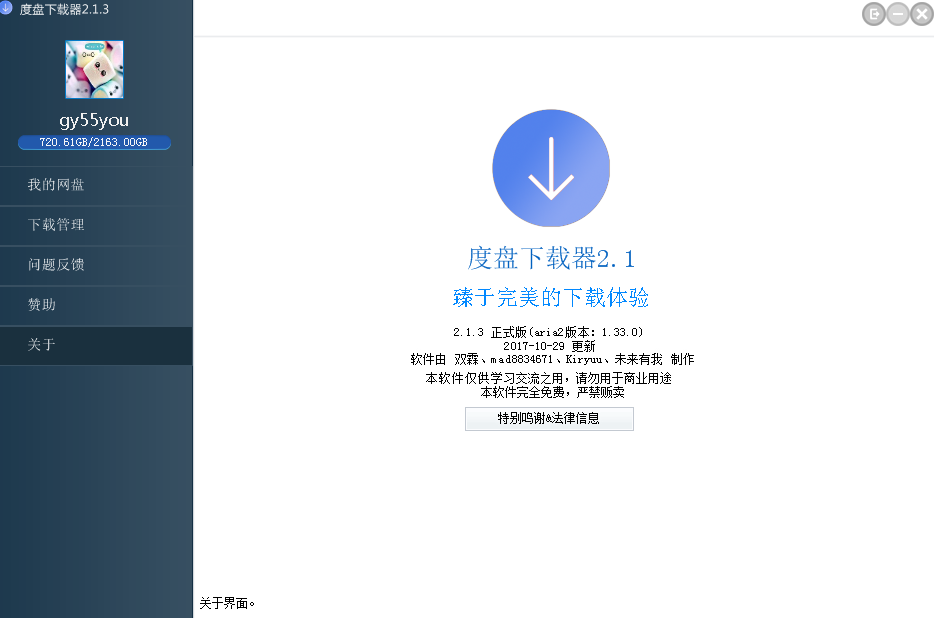Image resolution: width=934 pixels, height=618 pixels.
Task: Click the gy55you avatar picture
Action: coord(94,67)
